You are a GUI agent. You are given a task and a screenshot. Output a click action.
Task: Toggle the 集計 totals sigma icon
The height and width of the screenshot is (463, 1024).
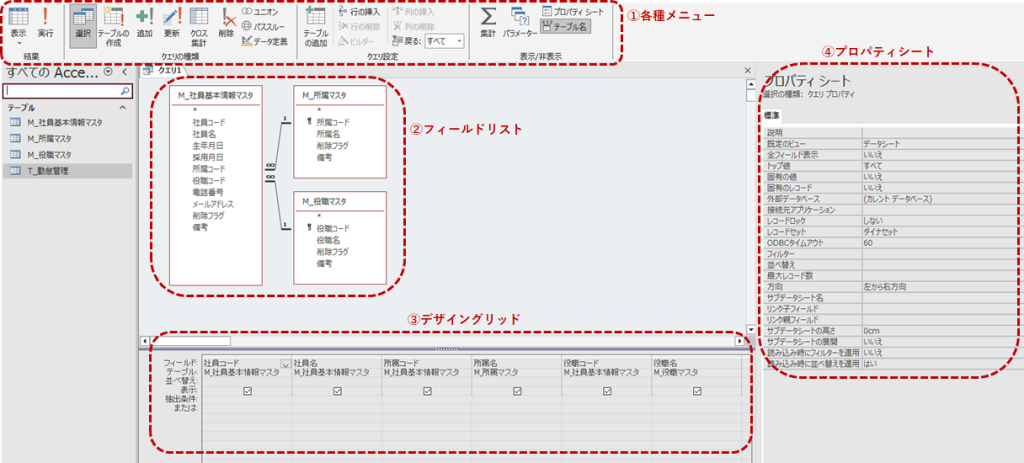(488, 22)
